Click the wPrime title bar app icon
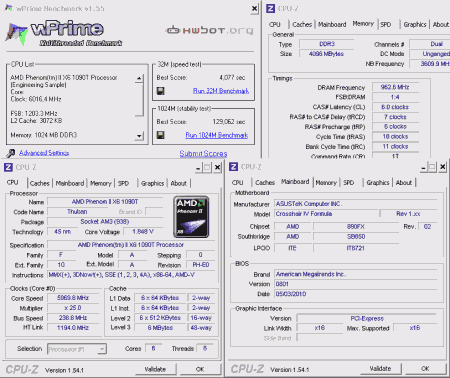The height and width of the screenshot is (378, 450). coord(9,8)
